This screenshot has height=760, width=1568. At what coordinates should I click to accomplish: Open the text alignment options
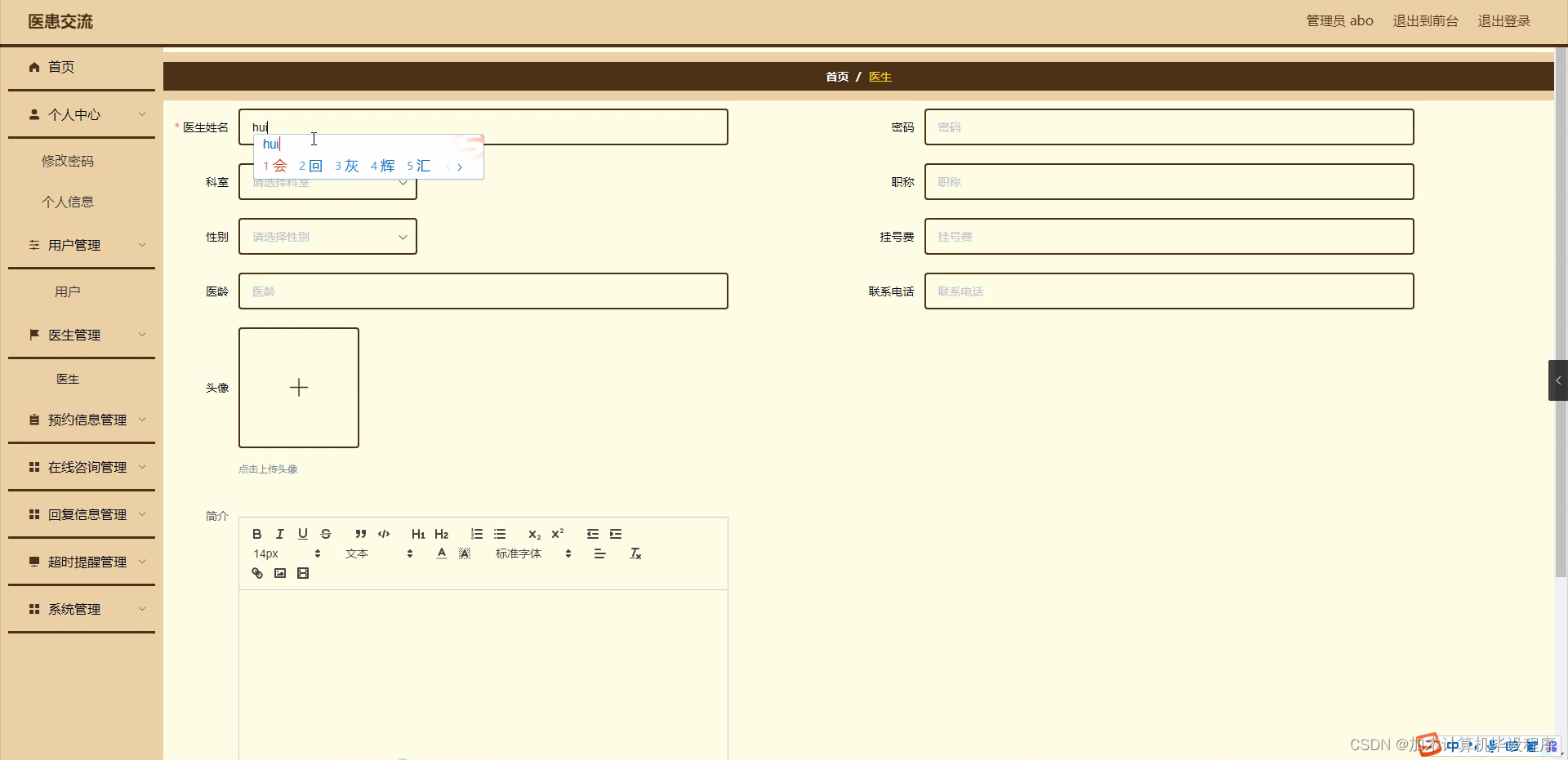click(x=600, y=553)
